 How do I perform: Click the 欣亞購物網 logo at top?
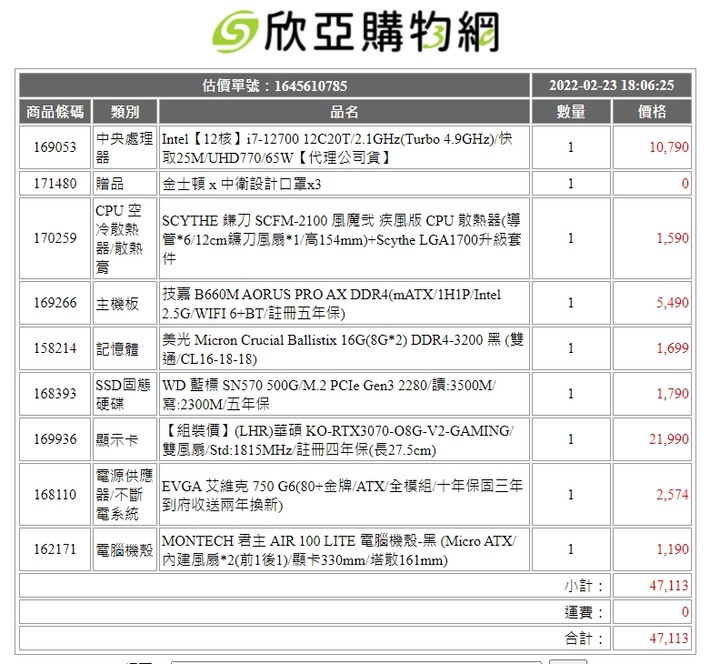click(x=356, y=31)
